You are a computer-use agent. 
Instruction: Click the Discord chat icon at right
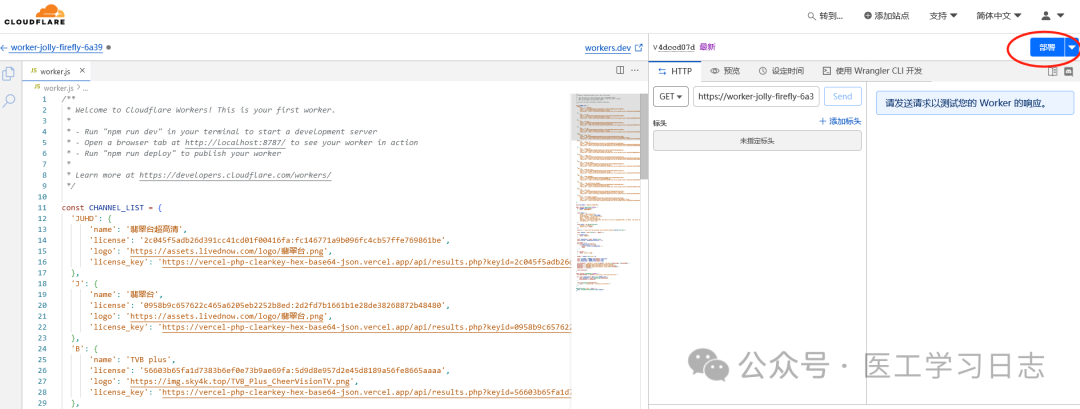1069,71
